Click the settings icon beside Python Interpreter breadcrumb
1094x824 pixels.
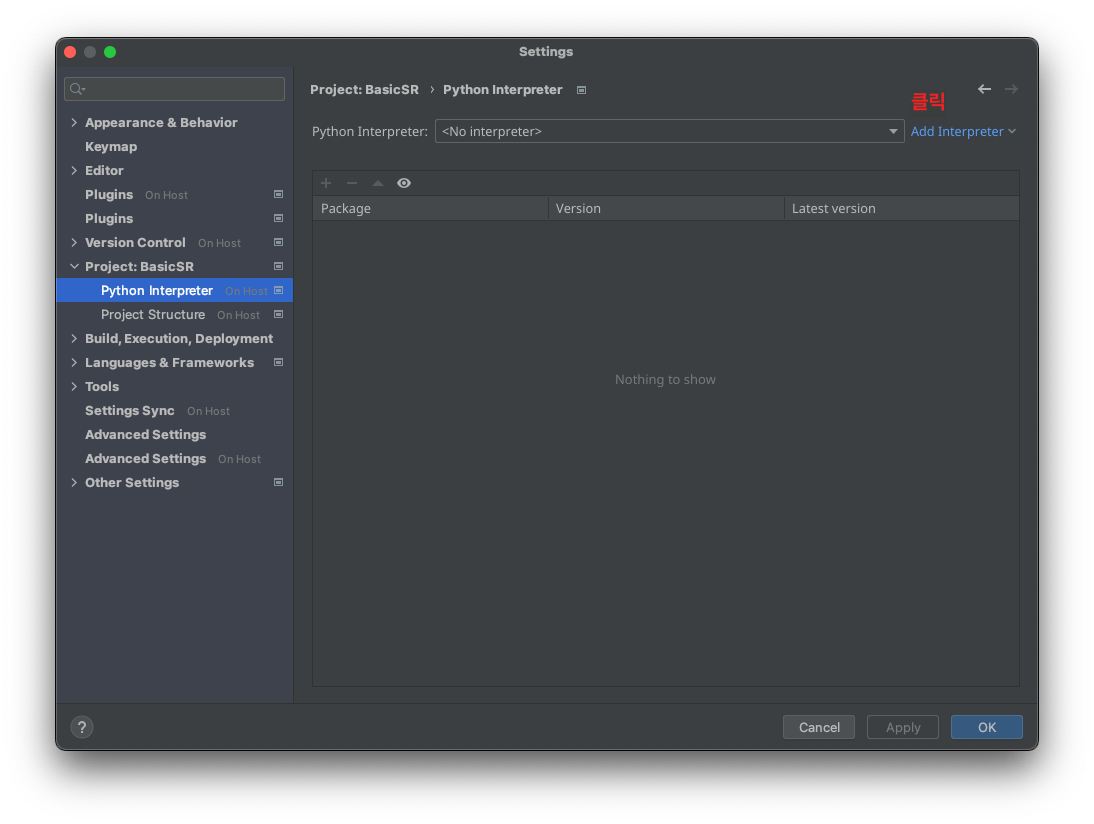581,89
